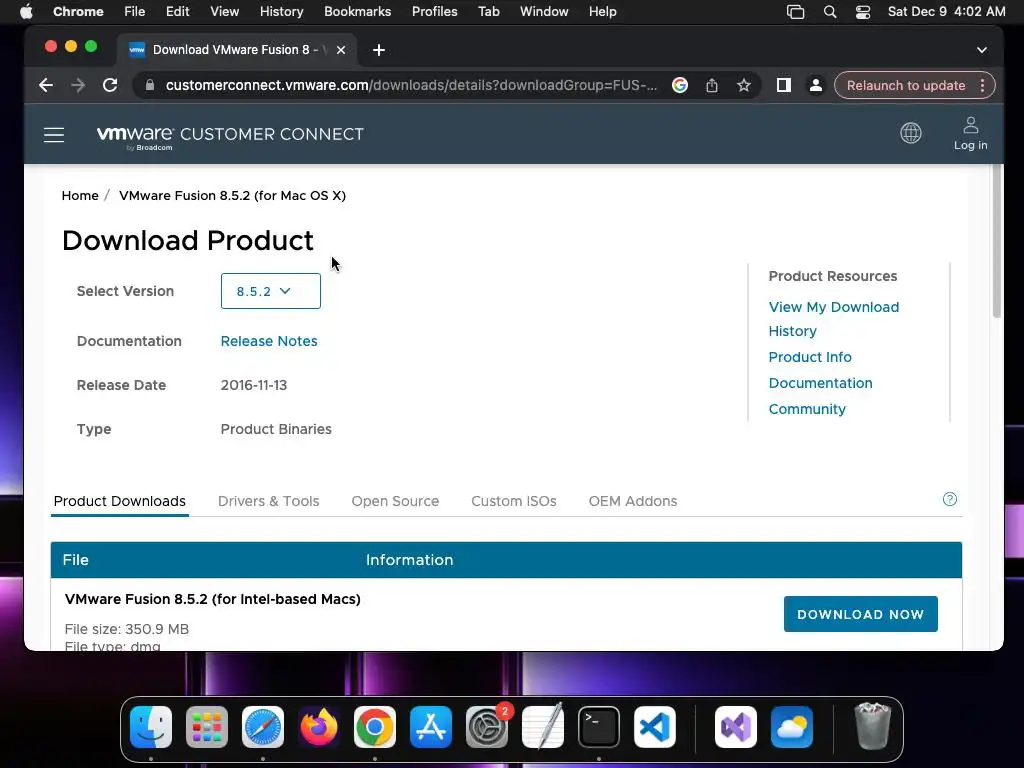1024x768 pixels.
Task: Go back with the browser back arrow
Action: pyautogui.click(x=46, y=86)
